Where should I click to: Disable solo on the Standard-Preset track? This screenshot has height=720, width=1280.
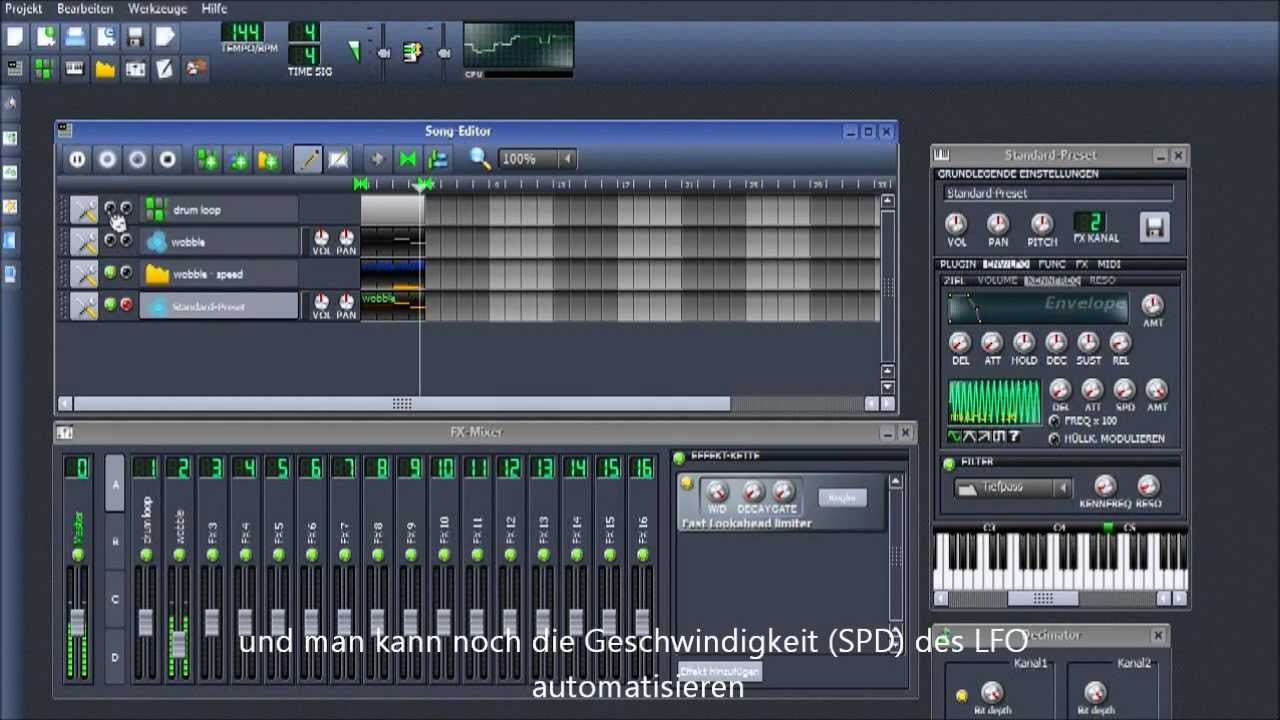click(126, 304)
